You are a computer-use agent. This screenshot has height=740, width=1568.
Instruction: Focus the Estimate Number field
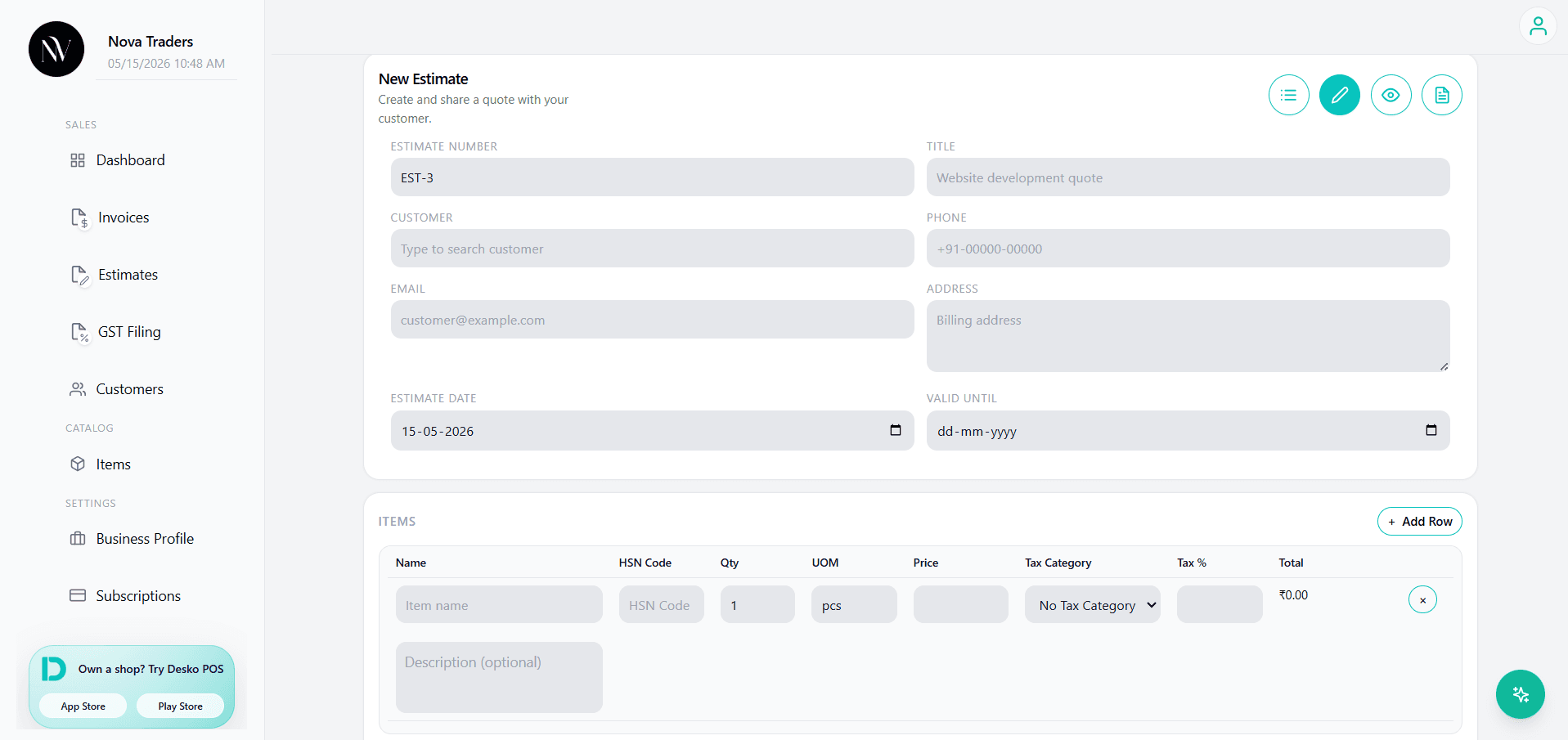(x=652, y=177)
